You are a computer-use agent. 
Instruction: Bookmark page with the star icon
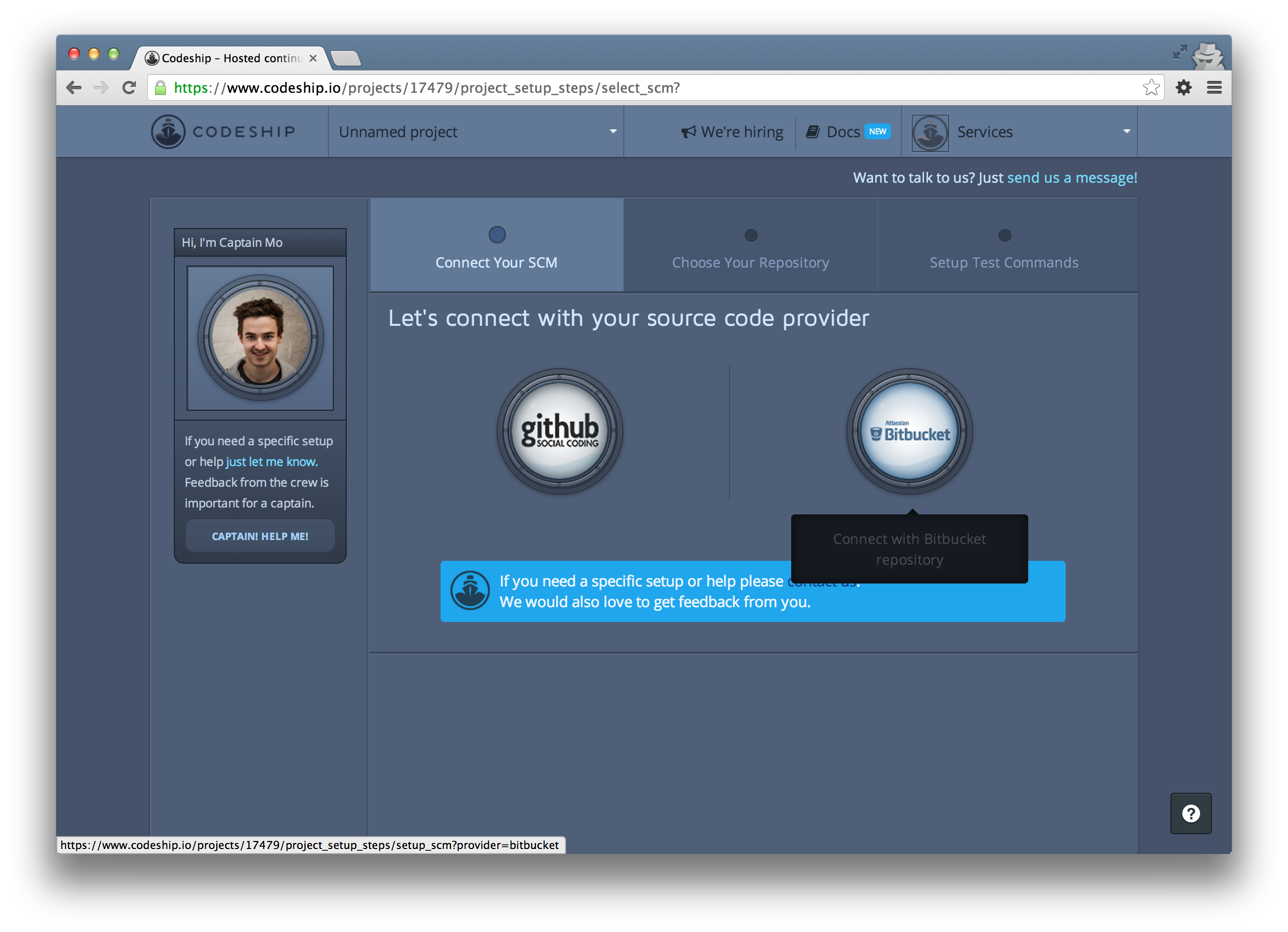point(1151,87)
